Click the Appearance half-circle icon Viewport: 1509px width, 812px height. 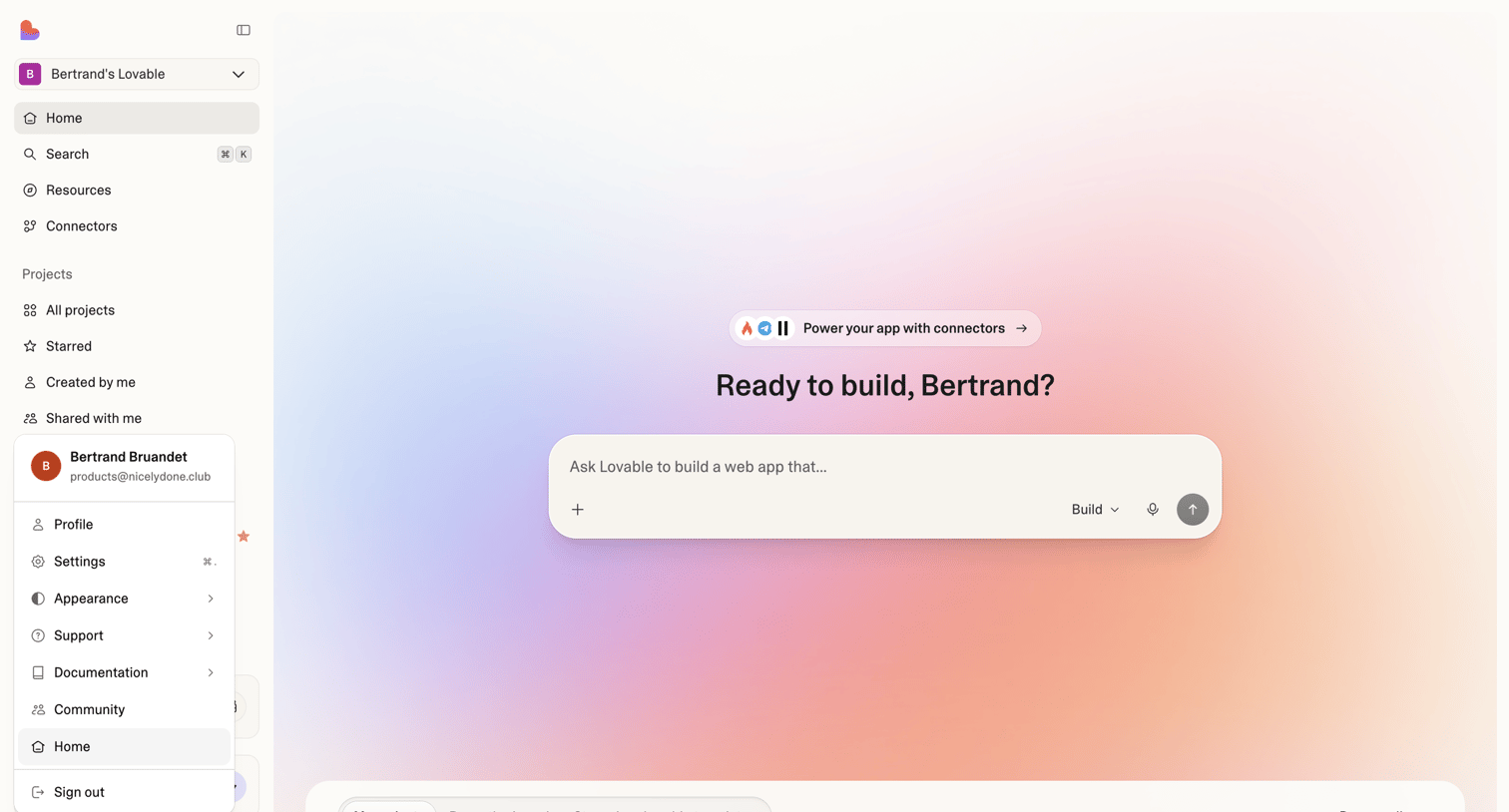[x=38, y=599]
